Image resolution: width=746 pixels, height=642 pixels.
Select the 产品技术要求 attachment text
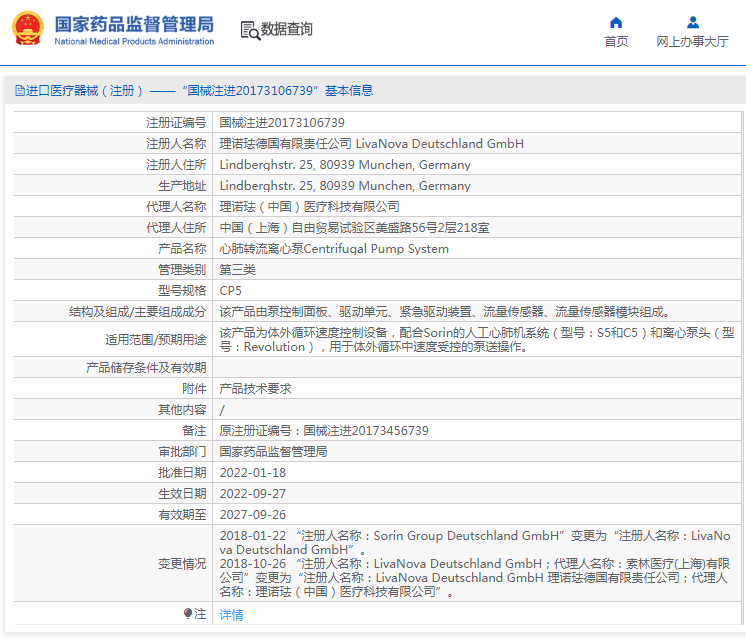(x=255, y=388)
